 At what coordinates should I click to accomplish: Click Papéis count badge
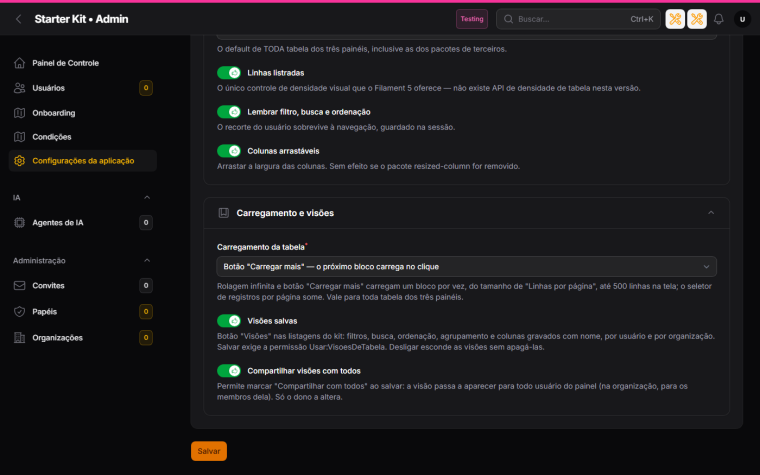pos(146,312)
